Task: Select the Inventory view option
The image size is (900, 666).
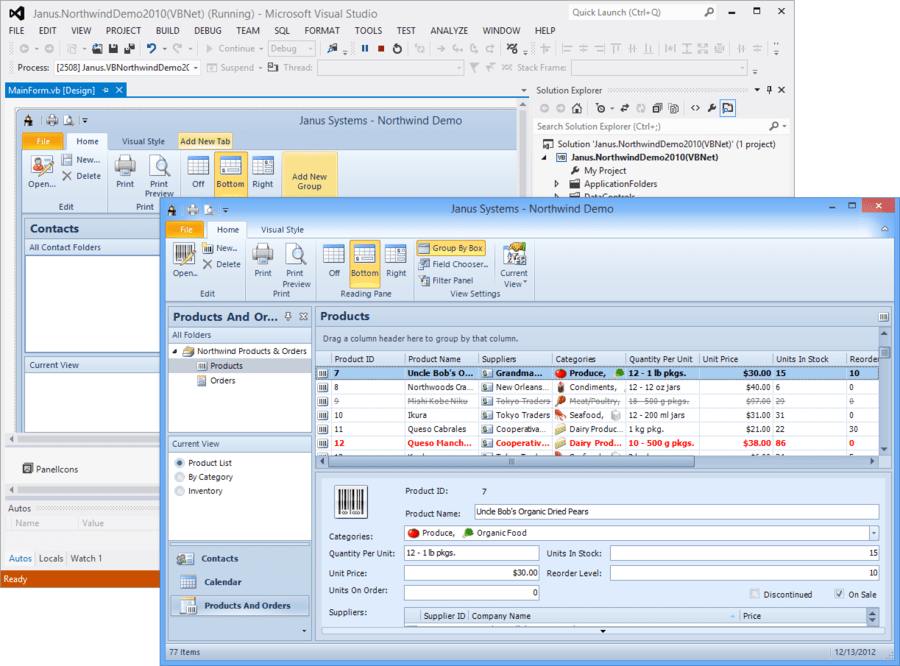Action: click(x=180, y=491)
